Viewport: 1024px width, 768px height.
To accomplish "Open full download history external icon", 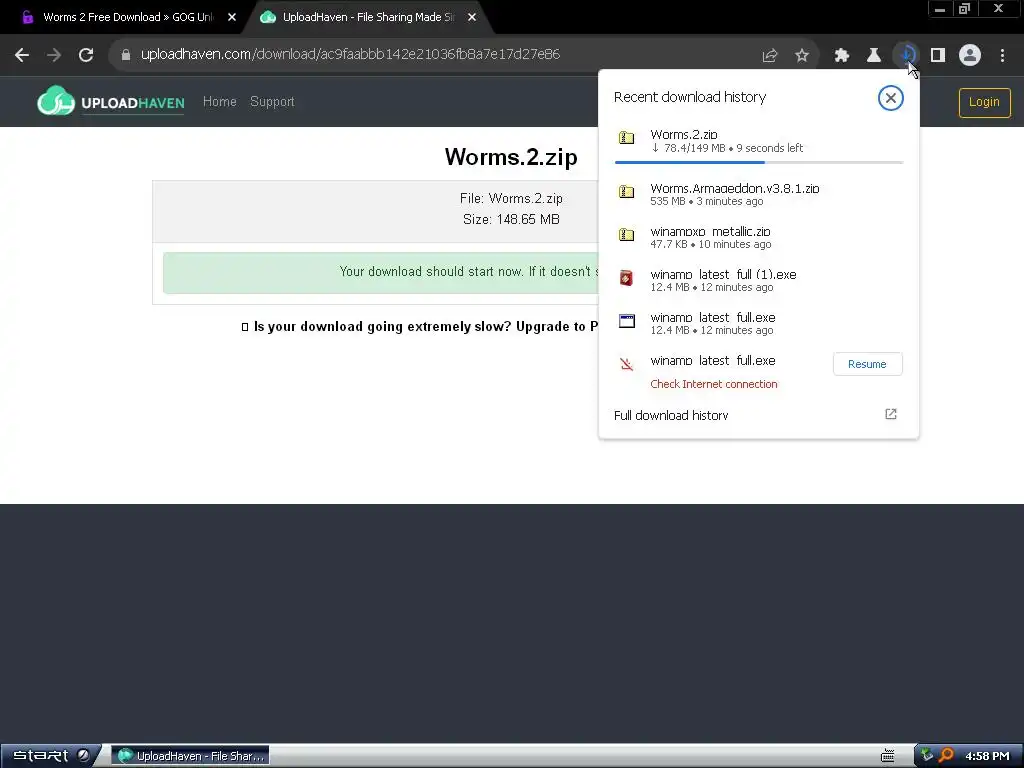I will click(x=891, y=414).
